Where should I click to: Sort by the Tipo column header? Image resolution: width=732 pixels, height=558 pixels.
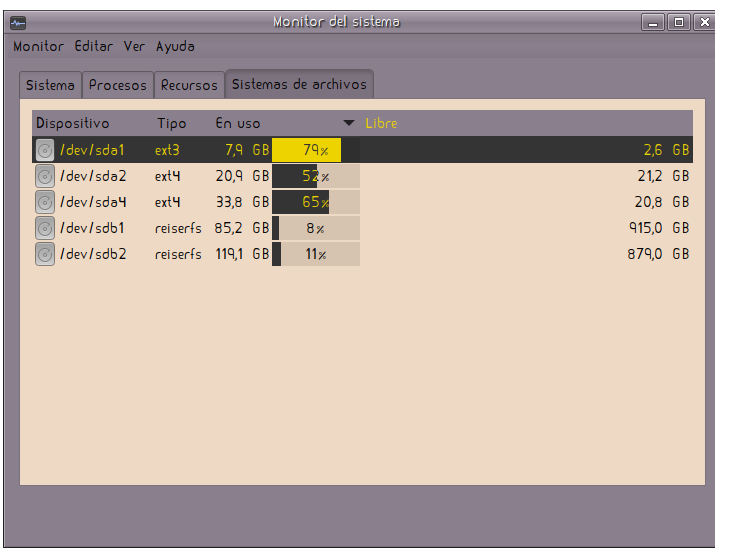click(x=171, y=123)
